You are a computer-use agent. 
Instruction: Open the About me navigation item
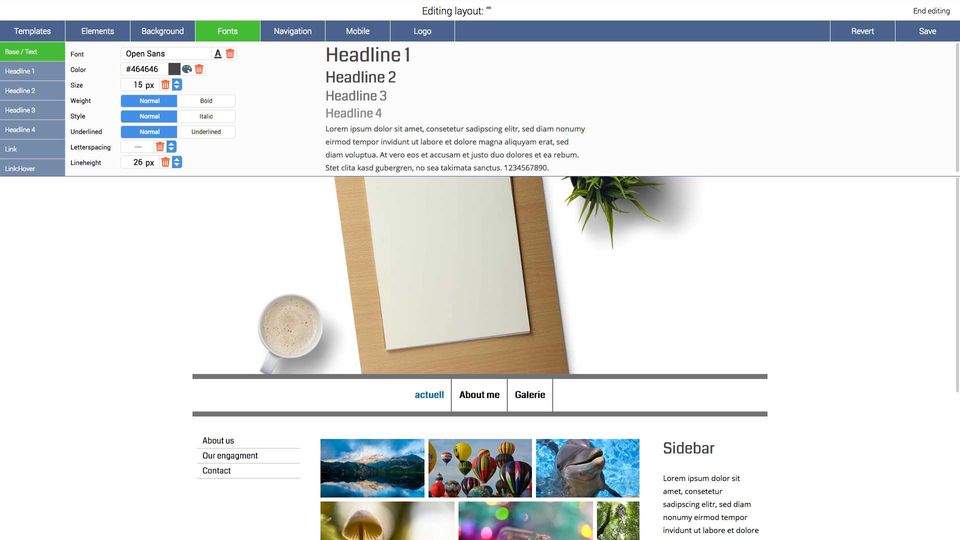pyautogui.click(x=479, y=395)
